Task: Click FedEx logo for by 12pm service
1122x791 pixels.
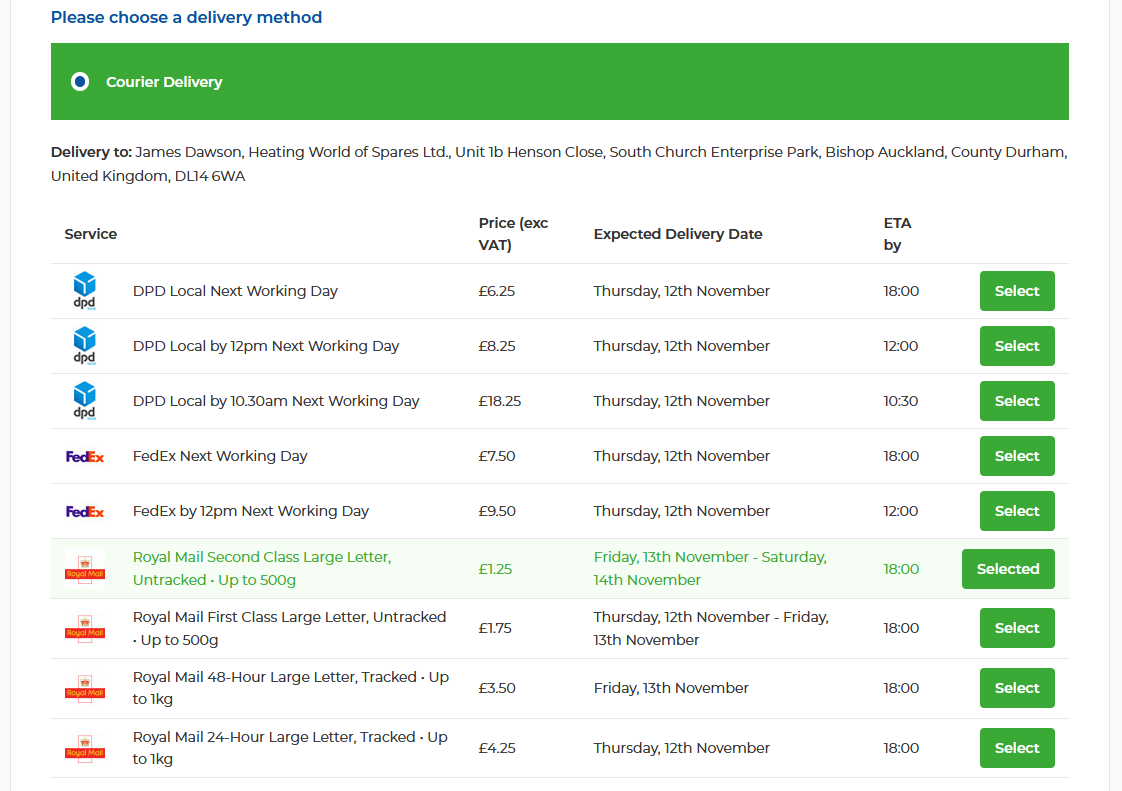Action: (84, 512)
